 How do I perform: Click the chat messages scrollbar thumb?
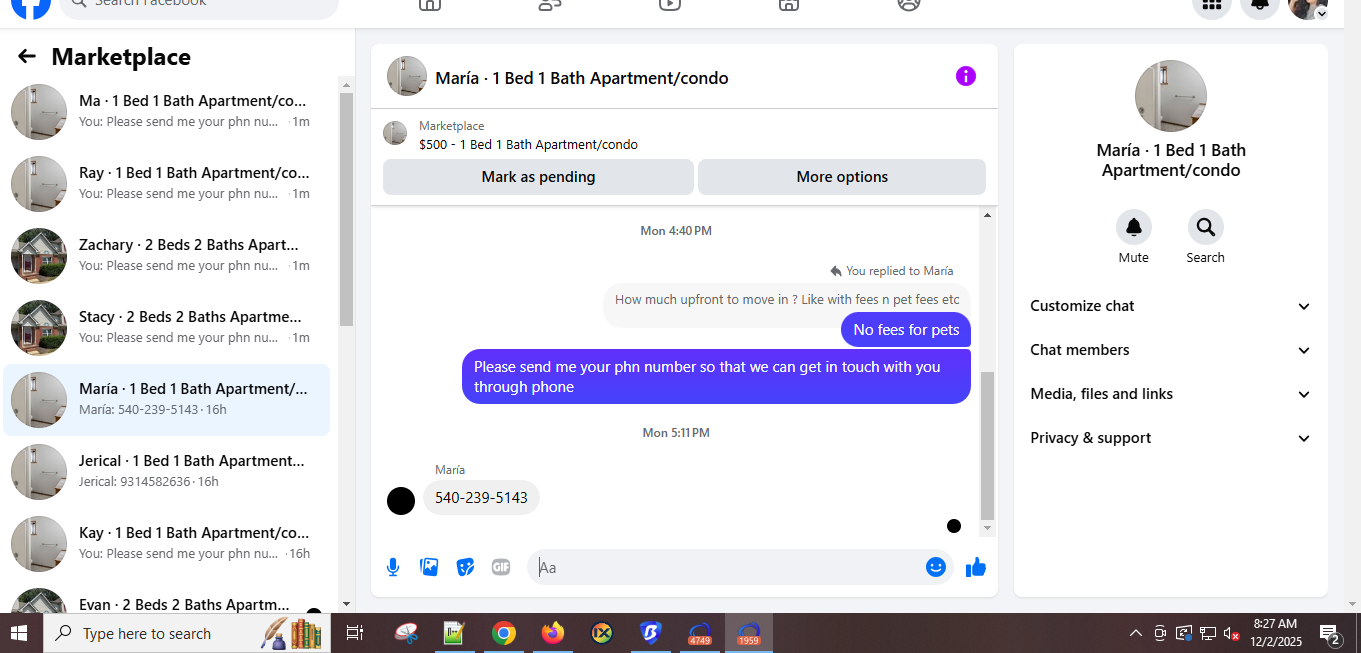pos(987,446)
